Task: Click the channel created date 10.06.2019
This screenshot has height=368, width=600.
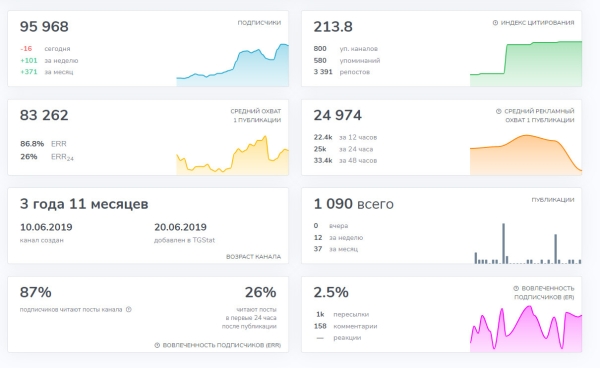Action: (x=46, y=227)
